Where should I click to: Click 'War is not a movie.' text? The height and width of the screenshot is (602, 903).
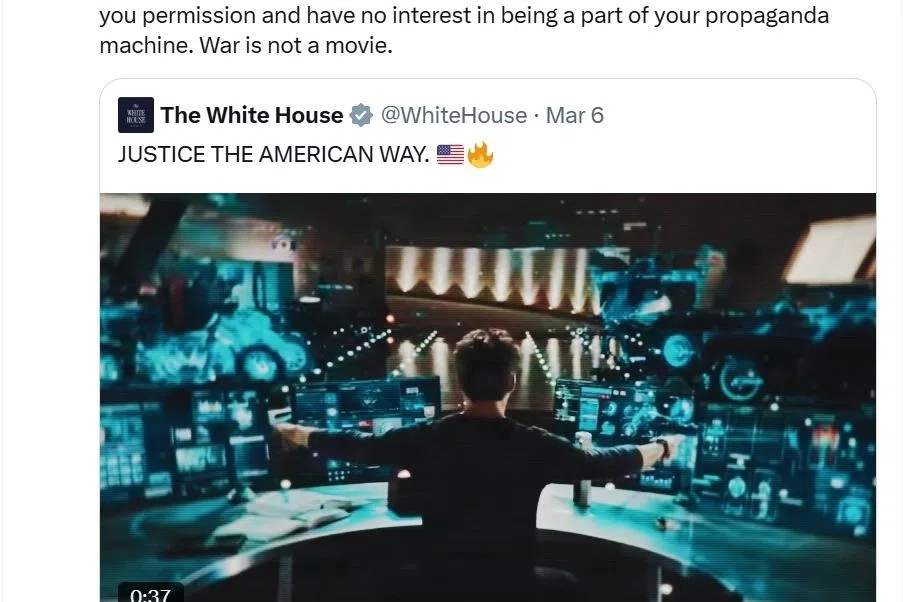[x=296, y=46]
